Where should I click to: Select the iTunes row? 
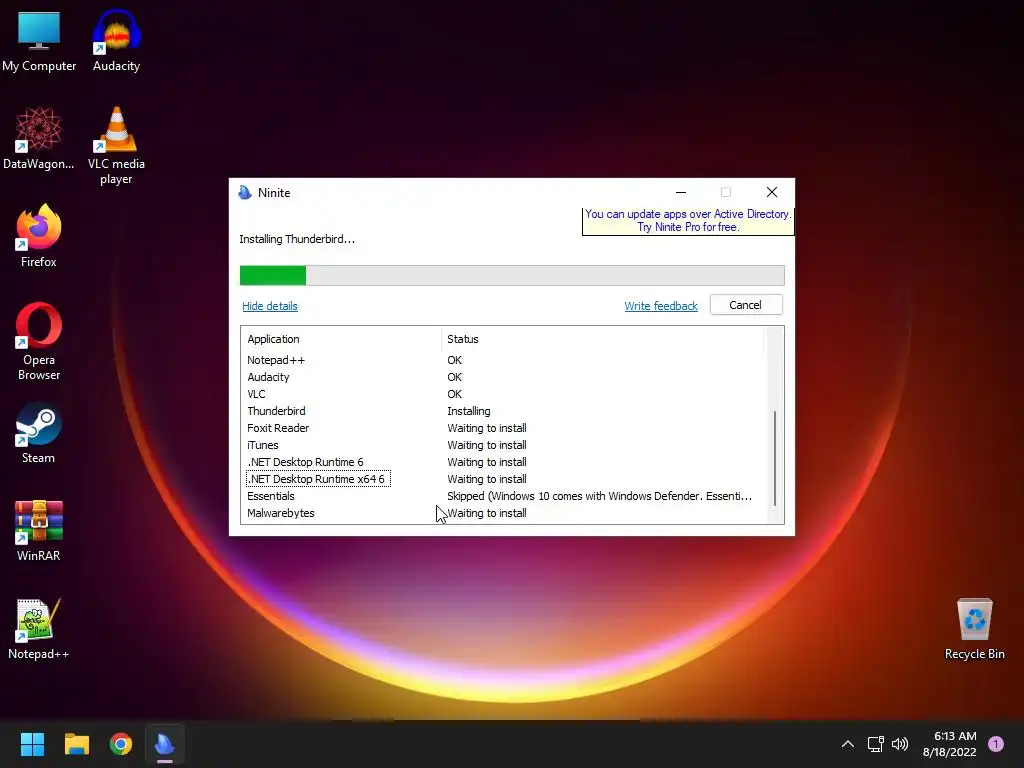pyautogui.click(x=503, y=445)
